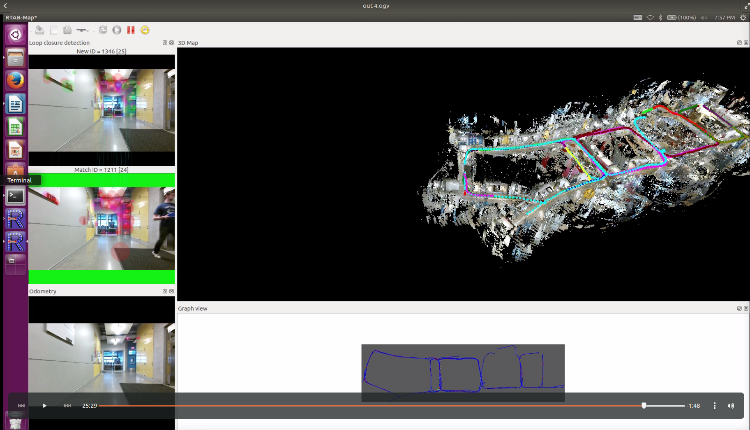The image size is (750, 430).
Task: Open LibreOffice Calc from the launcher
Action: (x=15, y=127)
